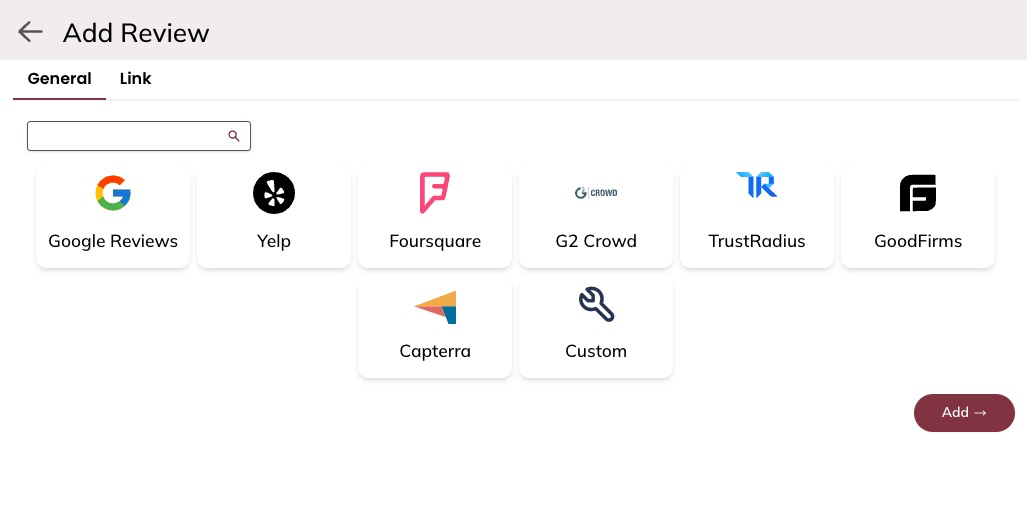Choose the Foursquare logo icon

click(x=435, y=193)
